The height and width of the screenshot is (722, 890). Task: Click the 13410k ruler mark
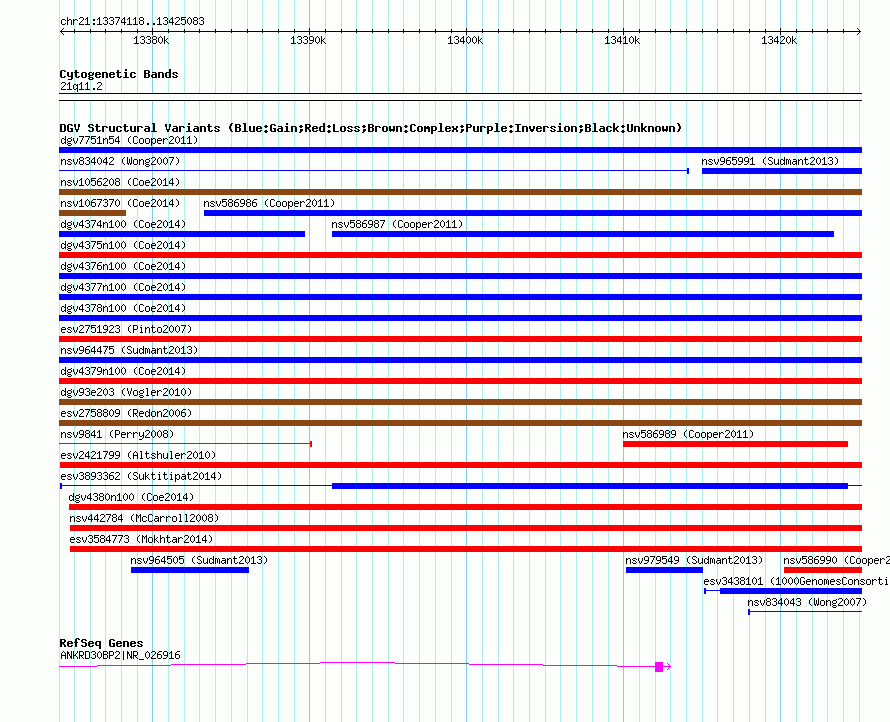(622, 40)
